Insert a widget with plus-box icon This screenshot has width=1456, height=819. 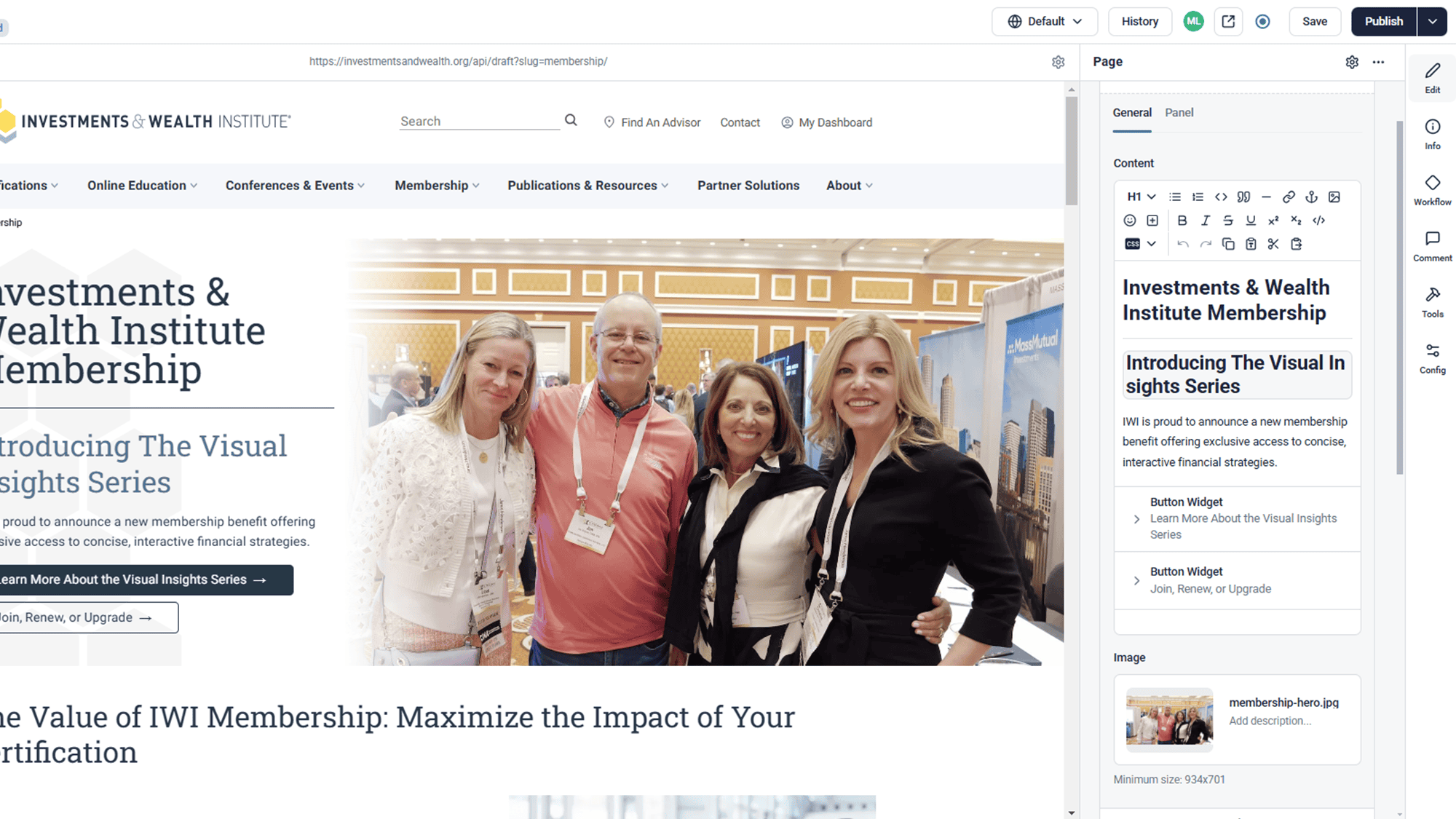click(x=1152, y=221)
